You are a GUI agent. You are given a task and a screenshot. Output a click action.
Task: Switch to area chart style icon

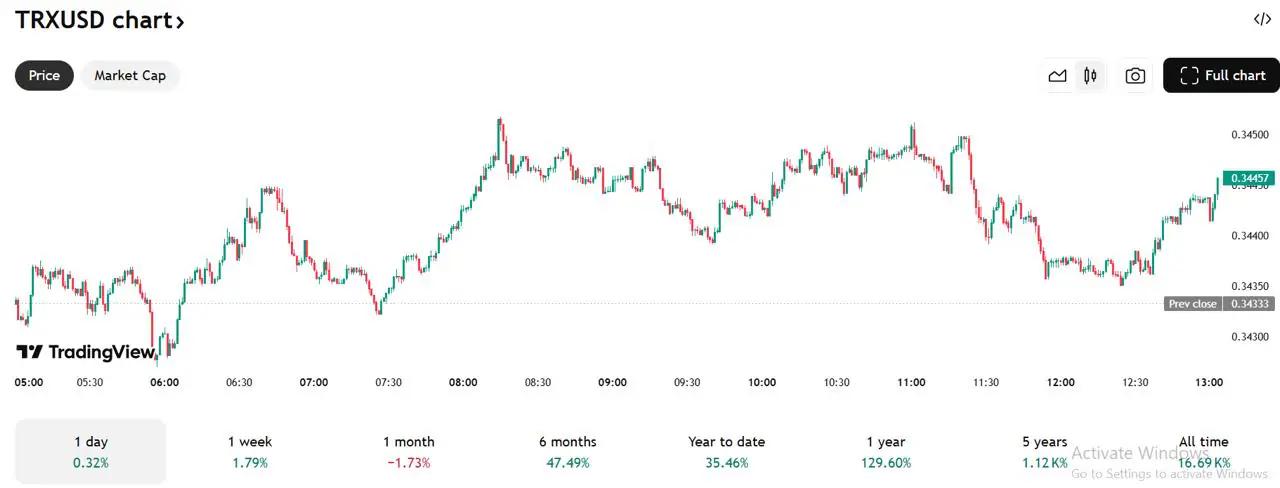(1057, 76)
